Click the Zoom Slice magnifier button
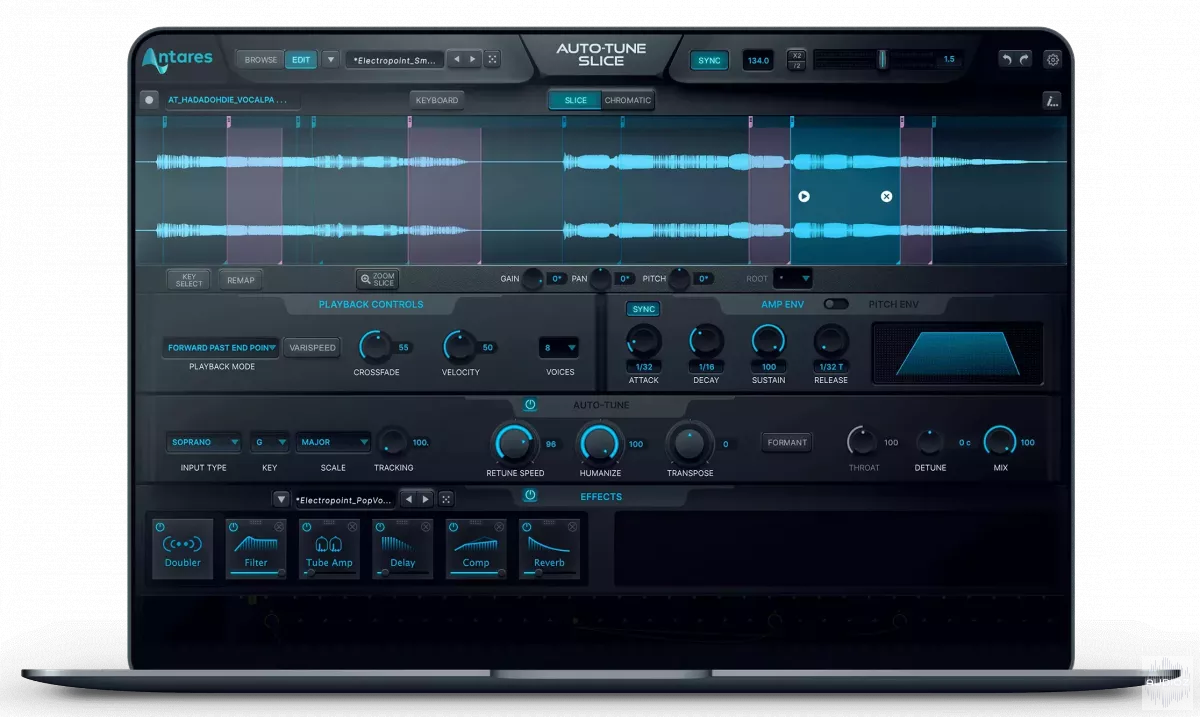This screenshot has height=717, width=1200. click(x=377, y=280)
